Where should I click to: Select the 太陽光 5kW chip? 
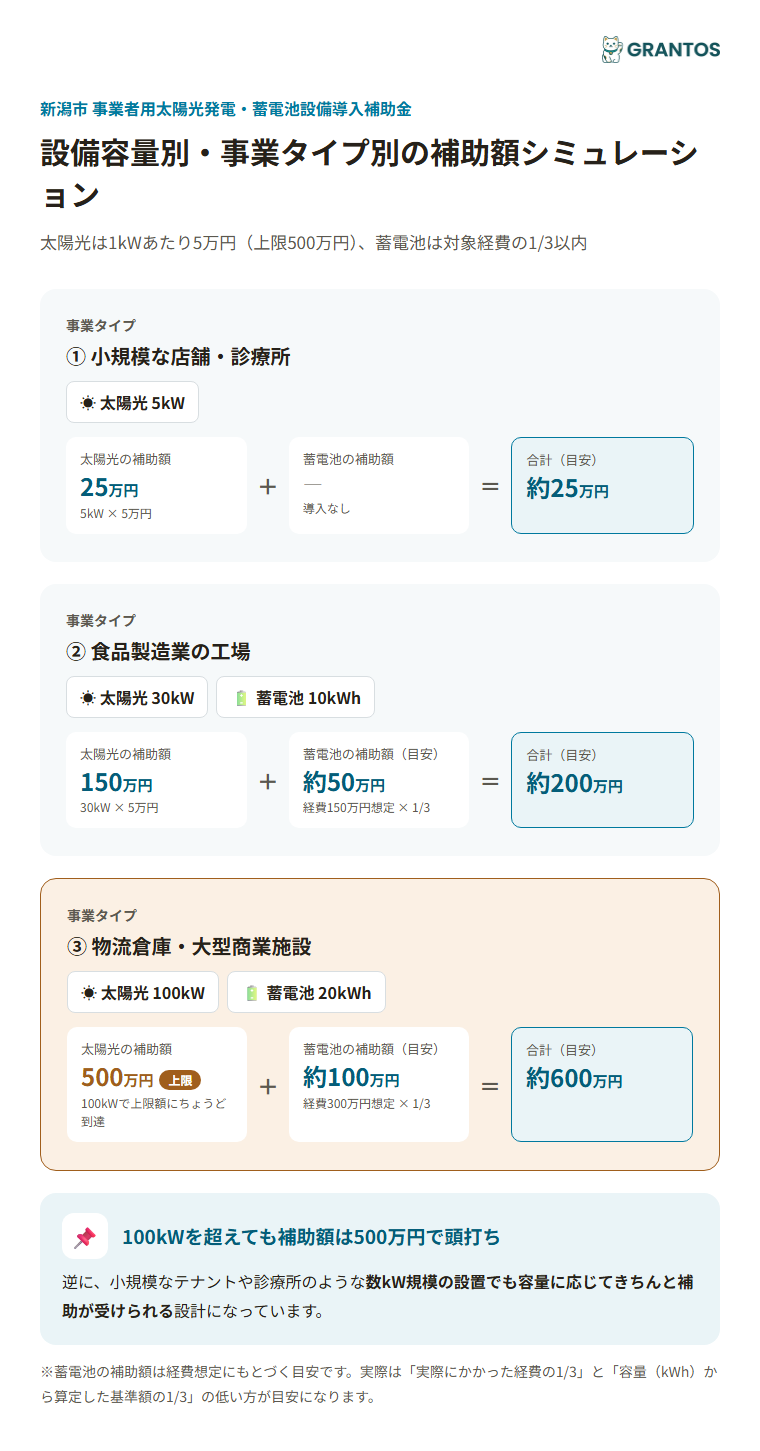point(132,403)
